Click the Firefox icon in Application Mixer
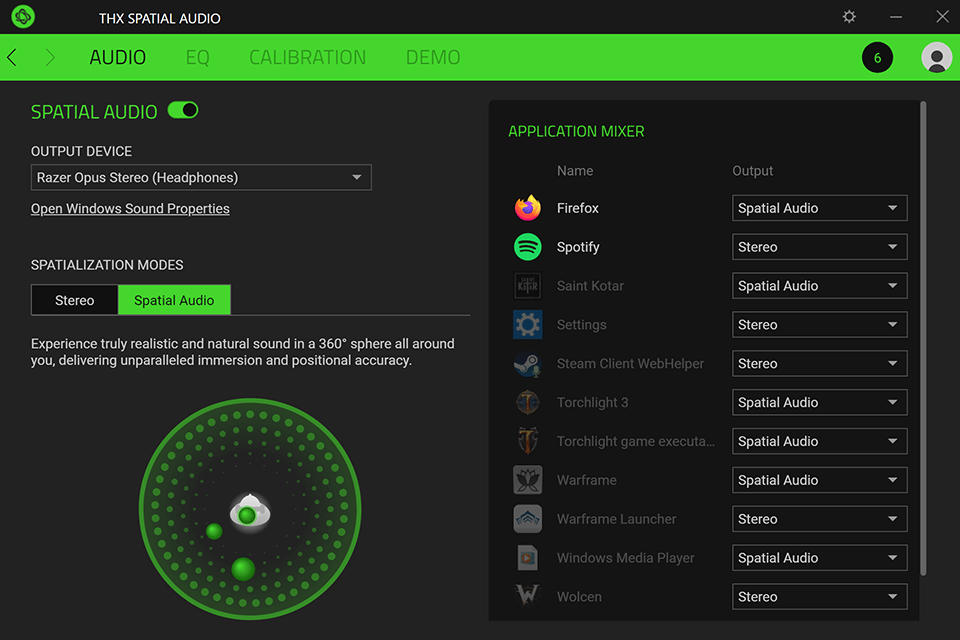 (x=527, y=208)
